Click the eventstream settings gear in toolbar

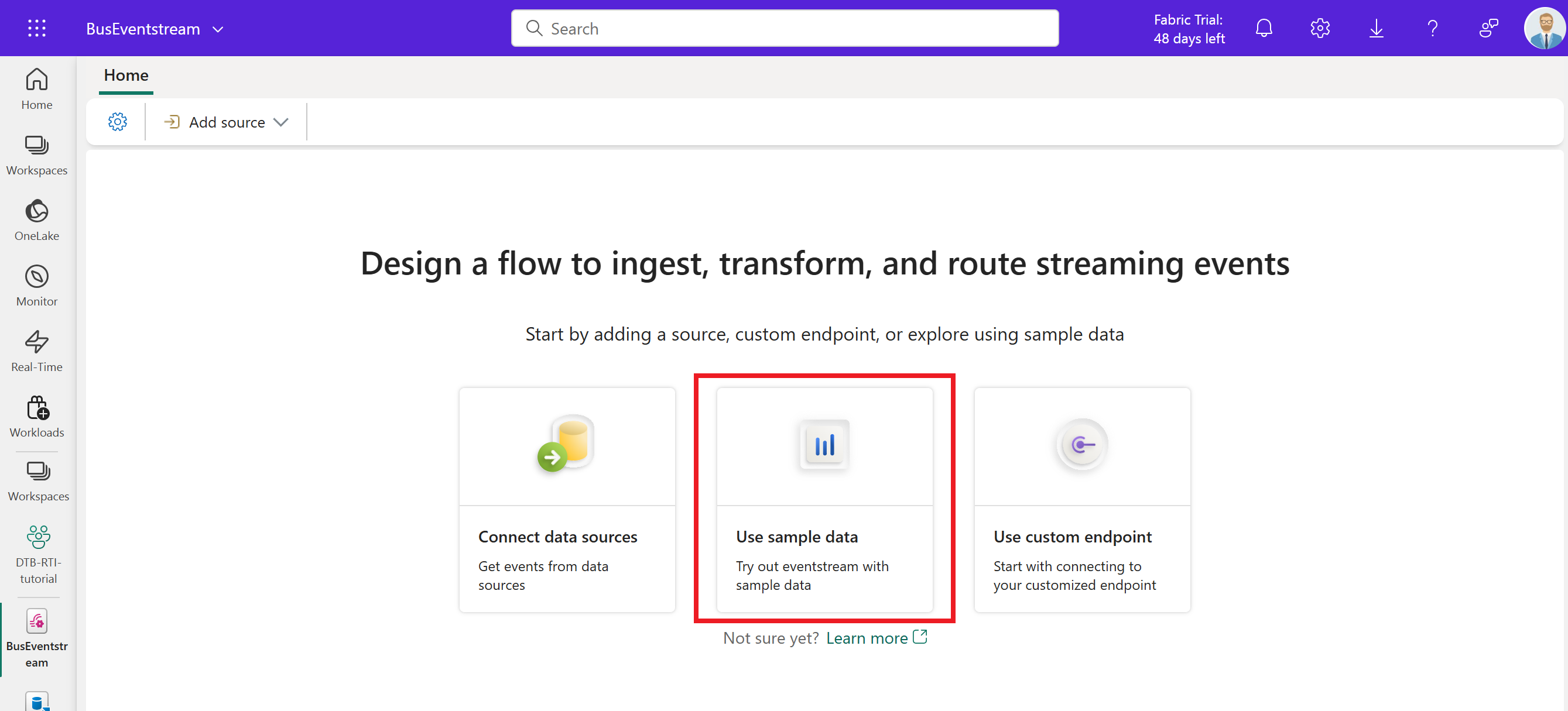click(118, 122)
